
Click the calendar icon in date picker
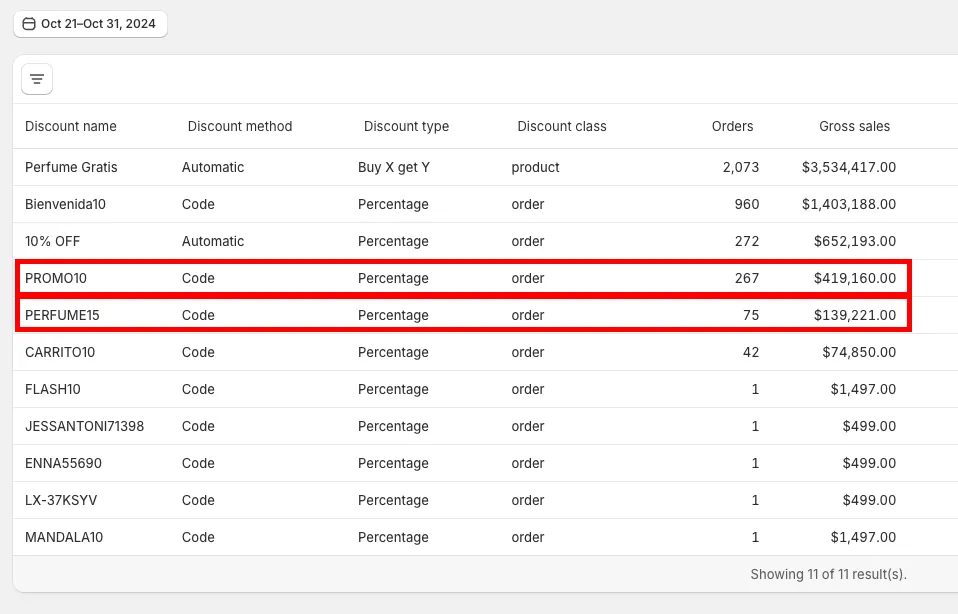pyautogui.click(x=29, y=24)
